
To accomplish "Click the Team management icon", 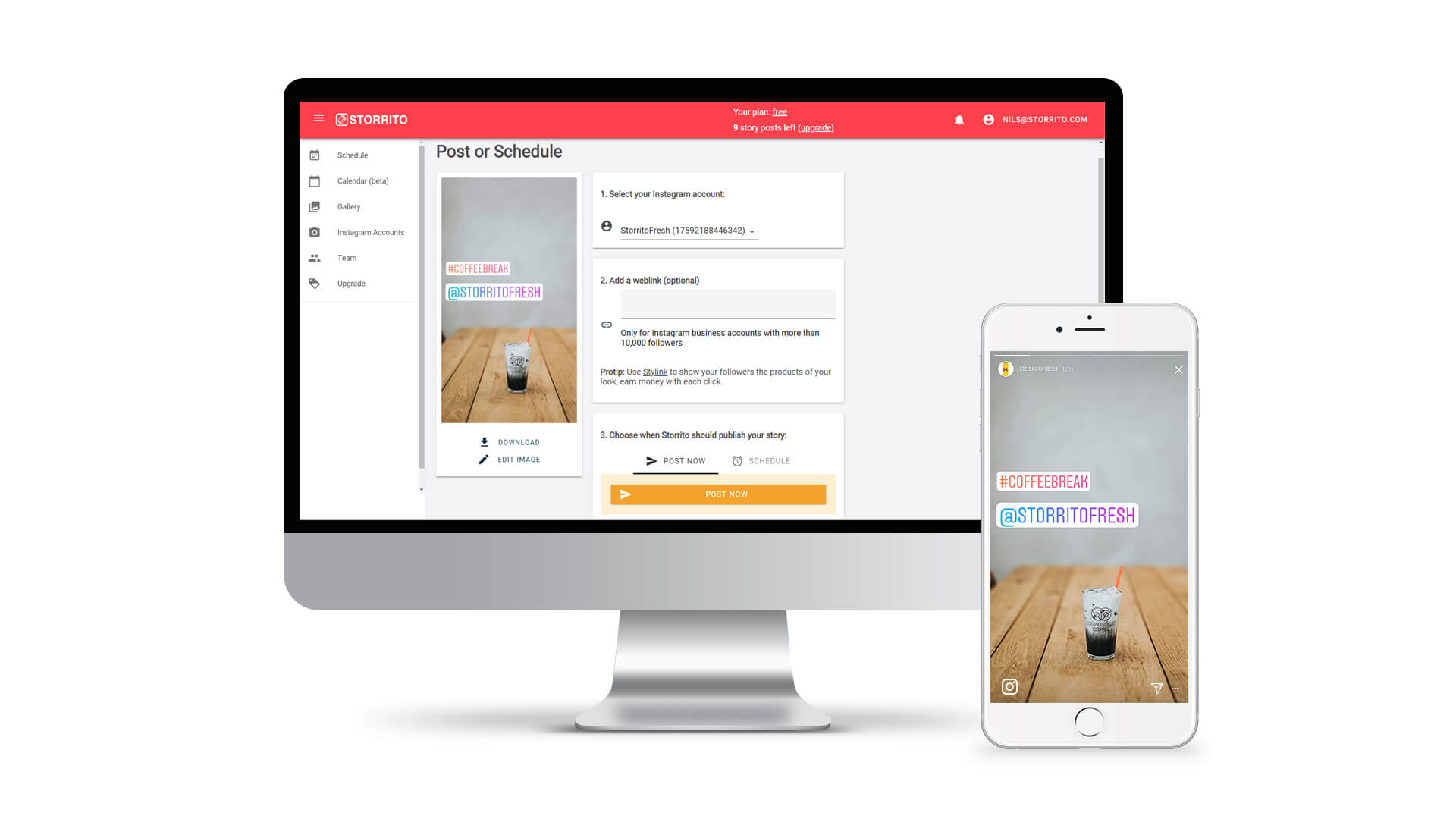I will [314, 258].
